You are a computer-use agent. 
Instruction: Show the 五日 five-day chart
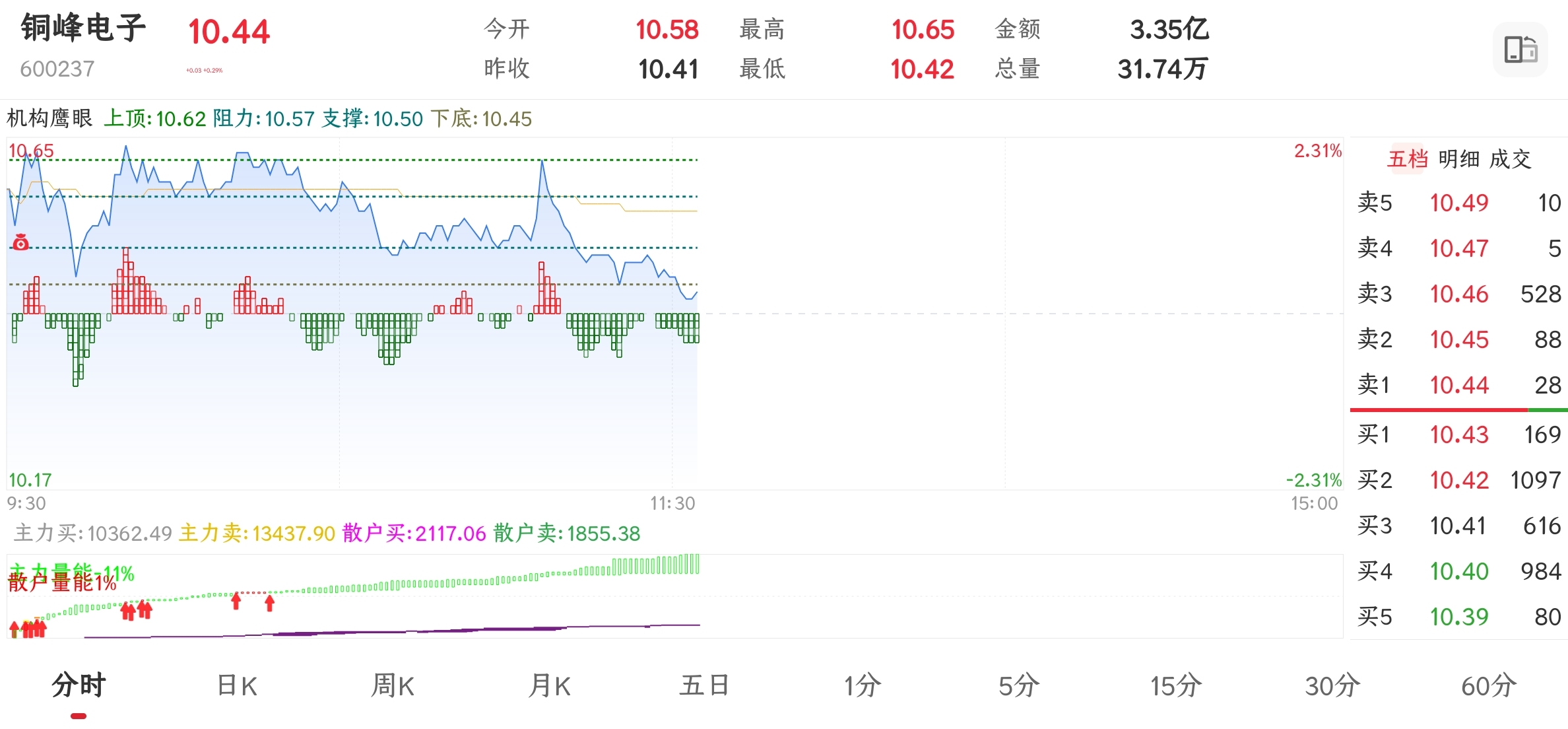705,686
